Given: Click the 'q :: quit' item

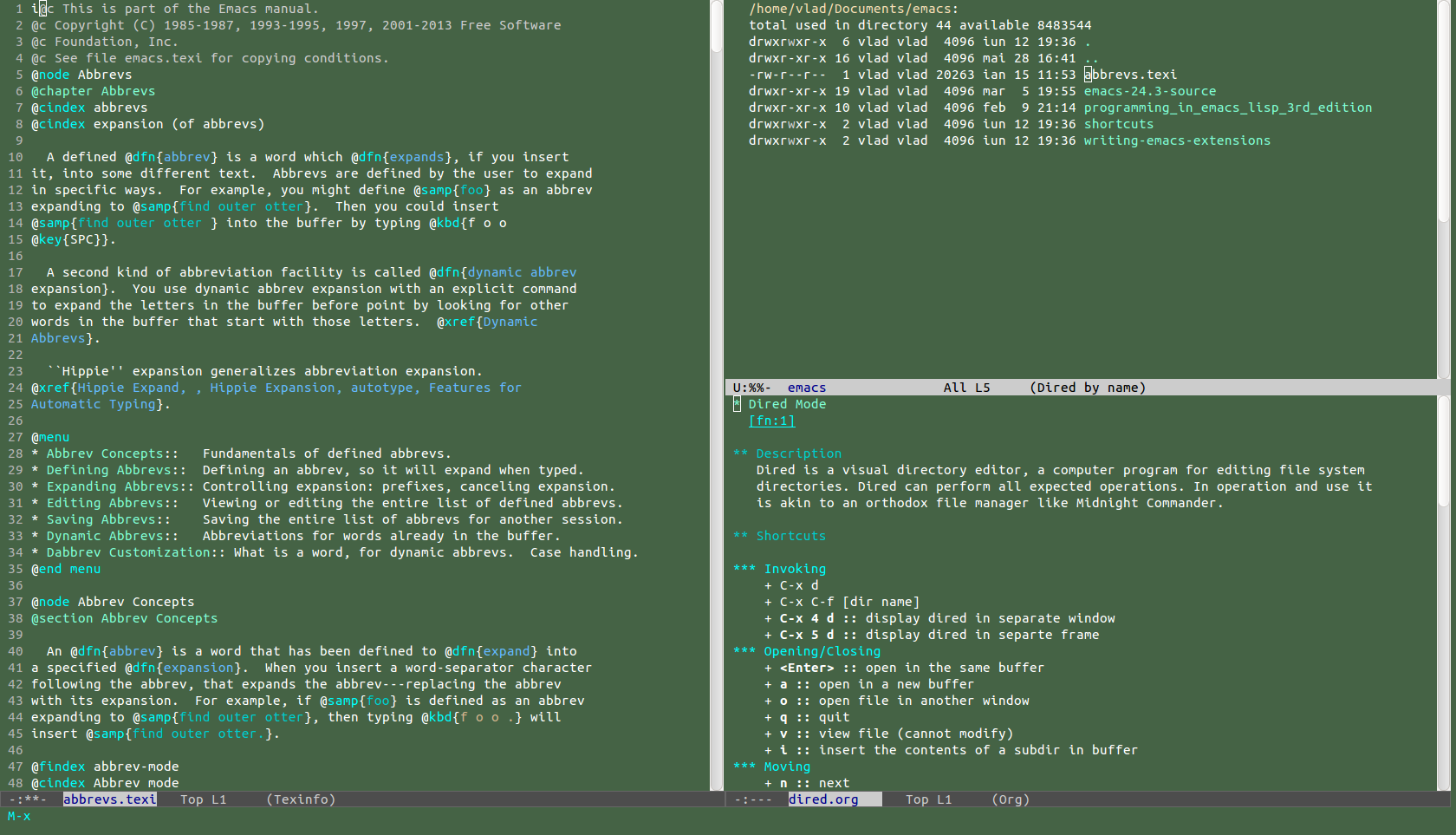Looking at the screenshot, I should point(807,717).
